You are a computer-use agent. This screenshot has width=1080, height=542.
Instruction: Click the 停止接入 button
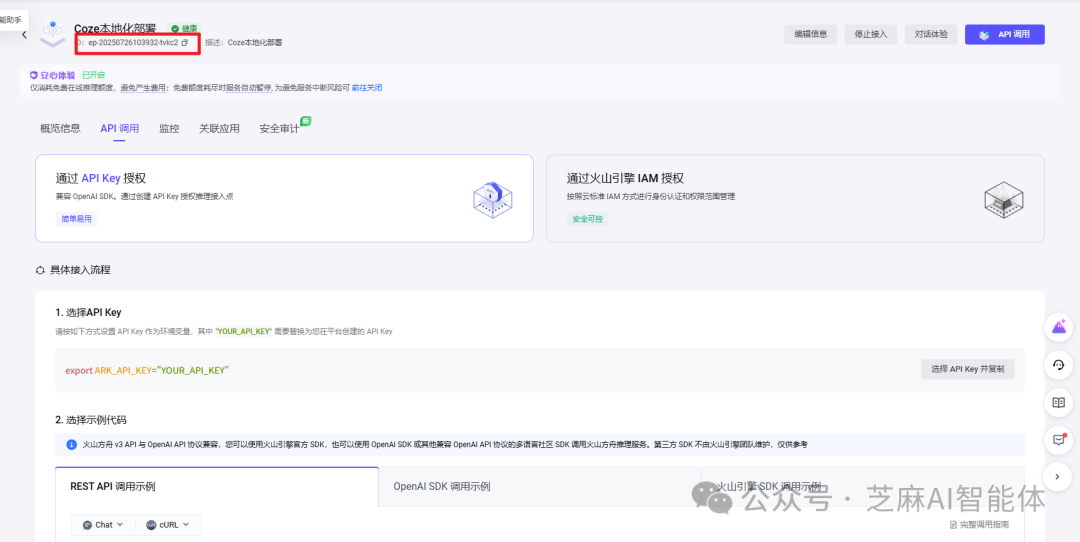[871, 34]
